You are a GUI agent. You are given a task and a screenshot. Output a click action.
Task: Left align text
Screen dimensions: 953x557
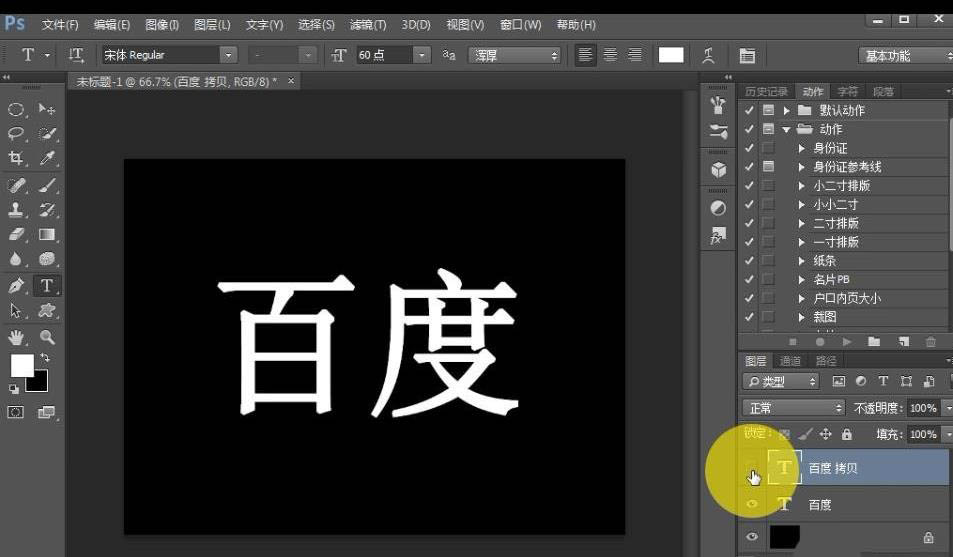(x=585, y=55)
